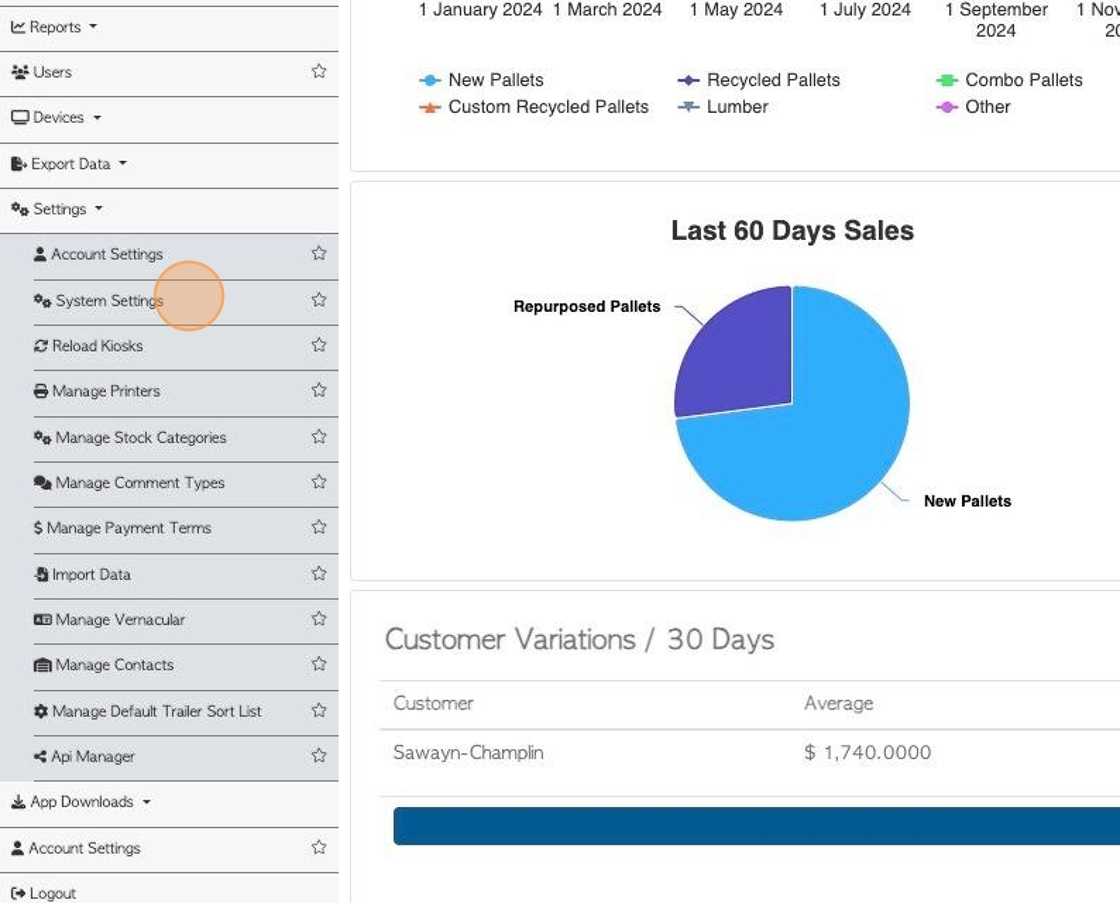Star Manage Default Trailer Sort List

pyautogui.click(x=319, y=710)
